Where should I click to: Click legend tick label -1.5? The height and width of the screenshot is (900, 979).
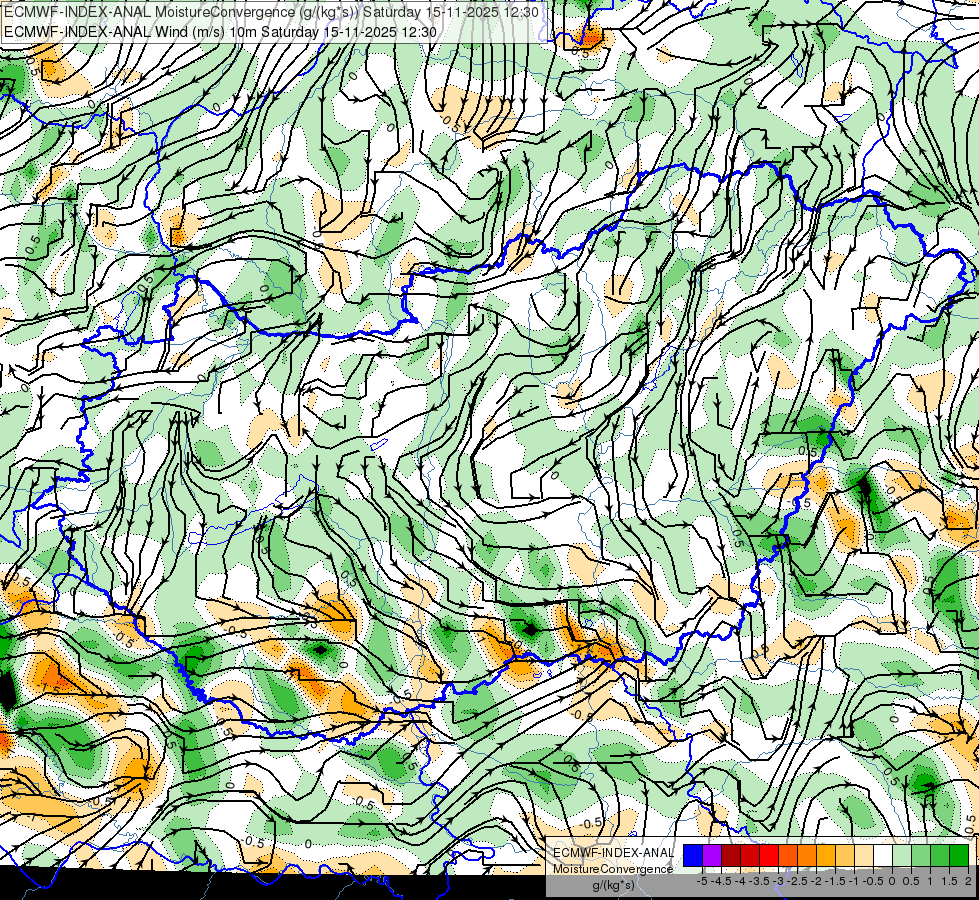click(x=835, y=881)
